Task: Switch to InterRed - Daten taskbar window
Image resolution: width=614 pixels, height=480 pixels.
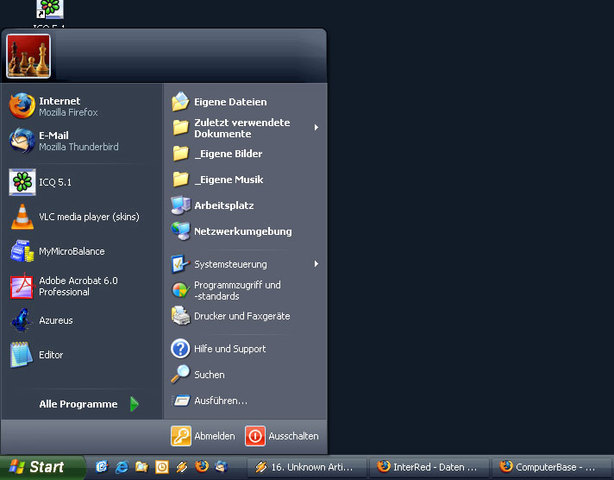Action: coord(430,467)
